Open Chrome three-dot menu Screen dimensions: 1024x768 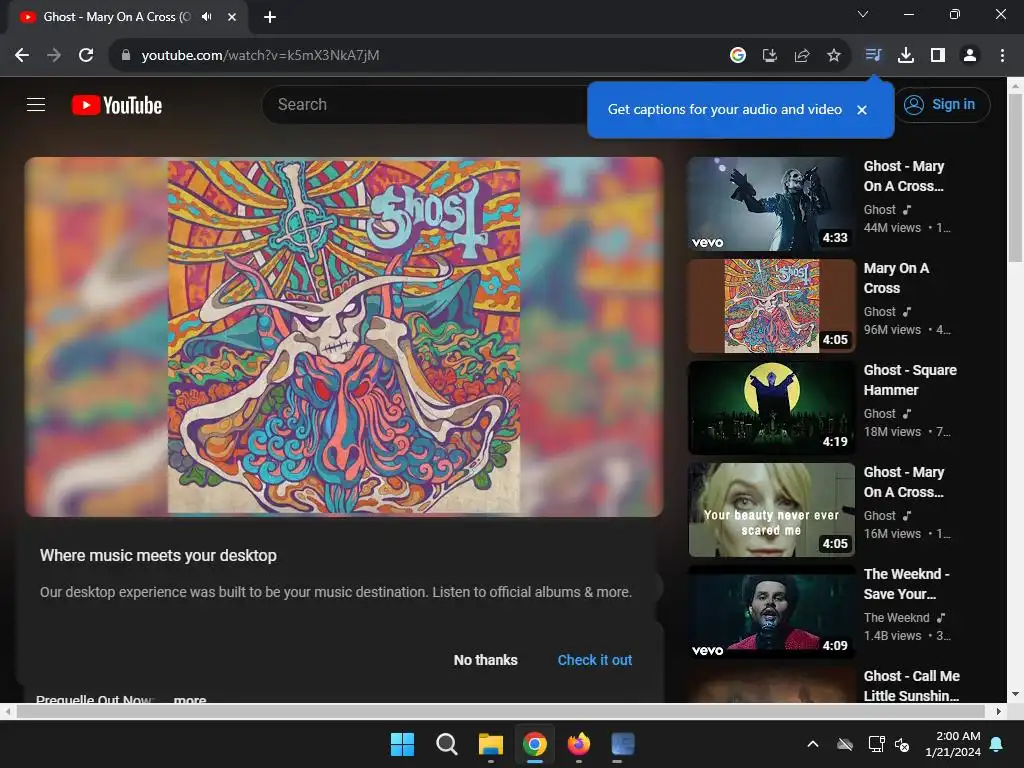tap(1002, 56)
